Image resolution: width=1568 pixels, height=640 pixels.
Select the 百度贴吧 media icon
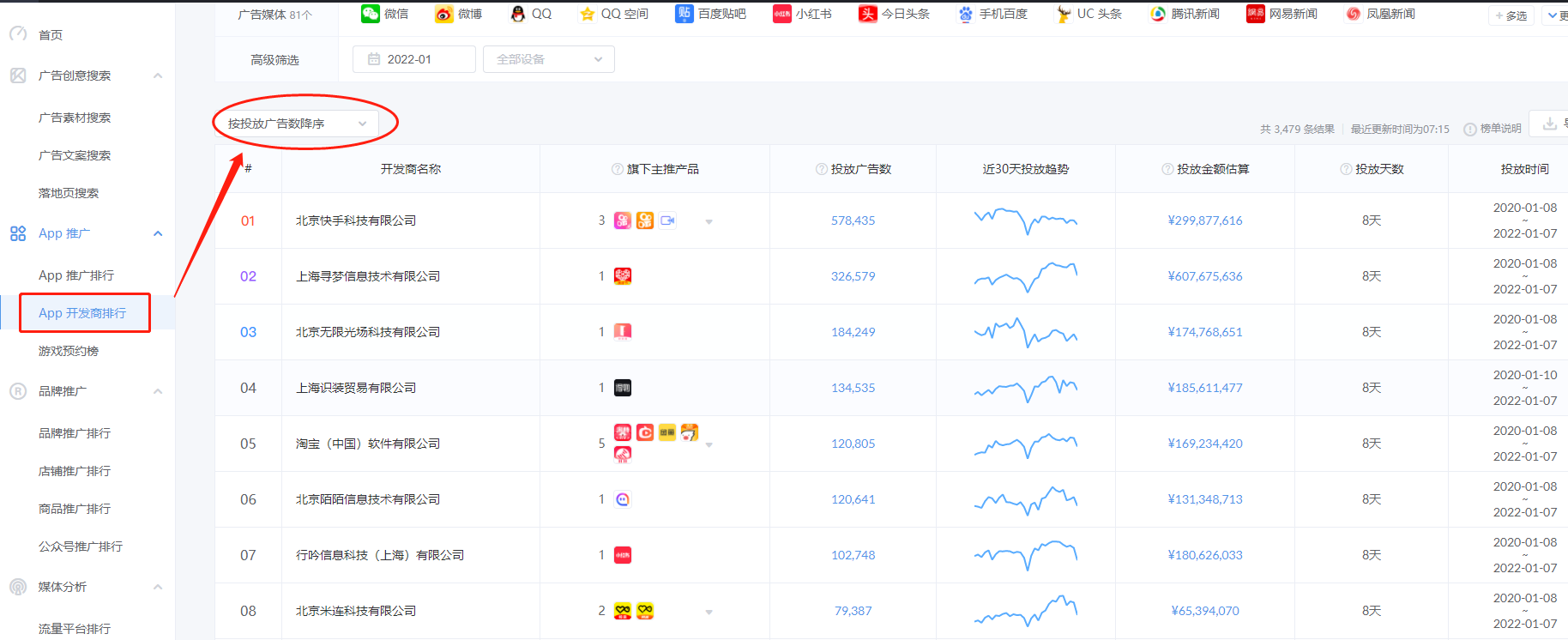pyautogui.click(x=684, y=14)
